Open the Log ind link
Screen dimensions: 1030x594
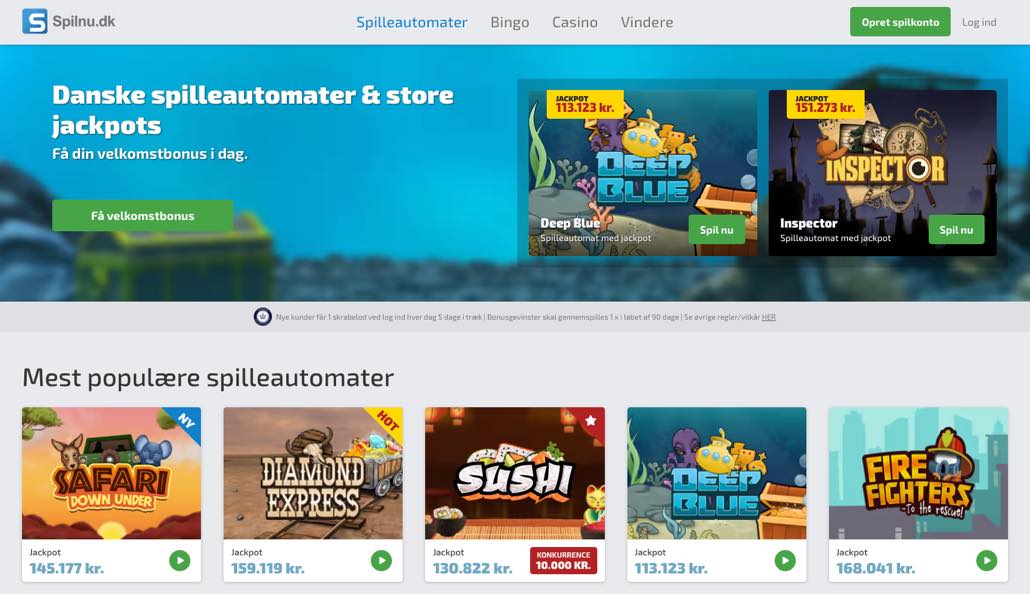pyautogui.click(x=979, y=22)
